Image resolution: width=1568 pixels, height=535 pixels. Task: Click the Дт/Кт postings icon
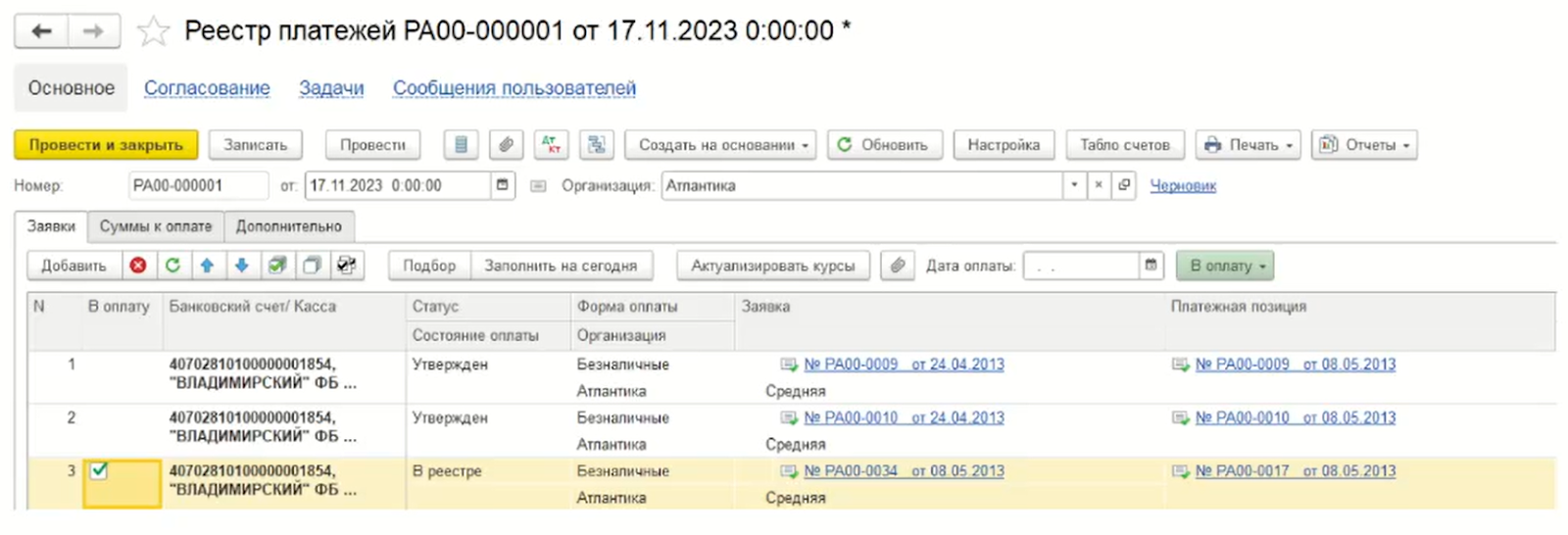click(x=552, y=145)
